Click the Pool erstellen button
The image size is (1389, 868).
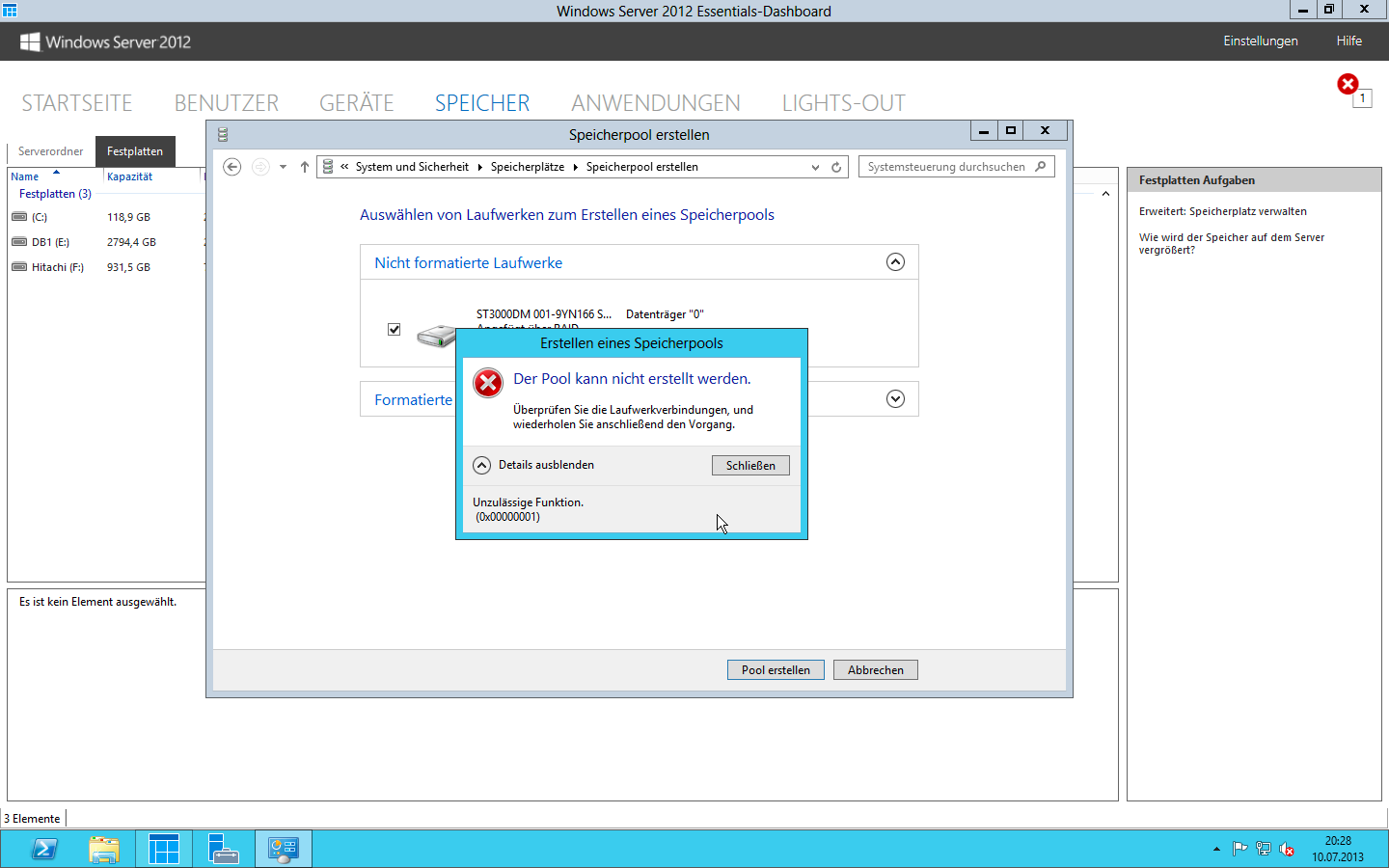(776, 669)
